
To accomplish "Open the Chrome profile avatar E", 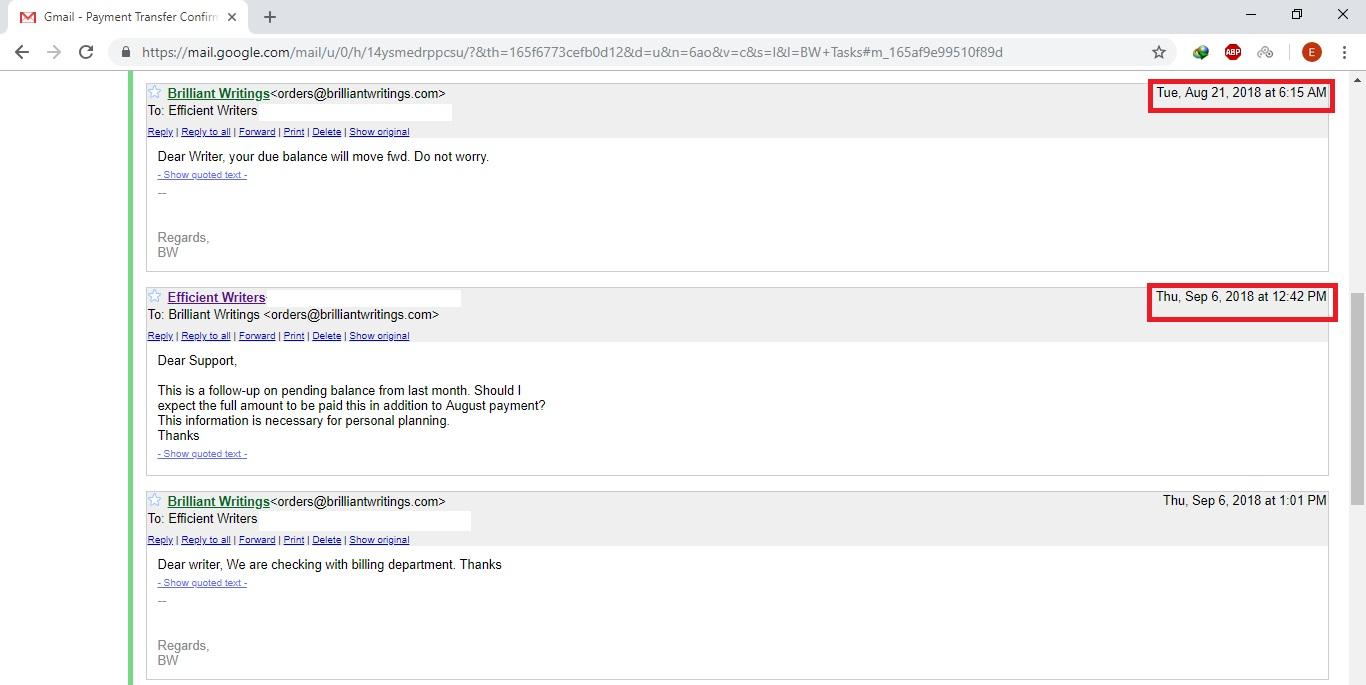I will coord(1311,52).
